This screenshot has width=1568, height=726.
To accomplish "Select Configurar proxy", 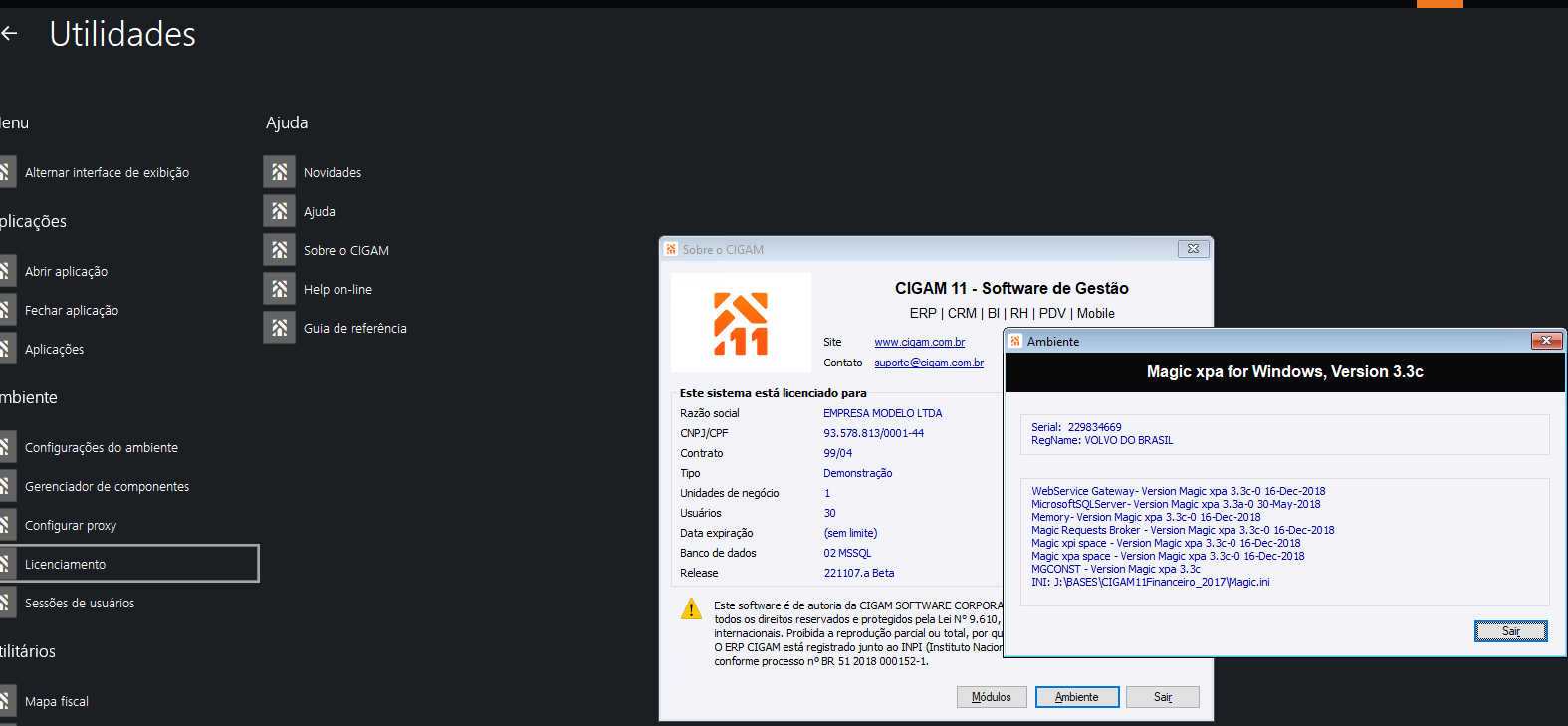I will tap(71, 525).
